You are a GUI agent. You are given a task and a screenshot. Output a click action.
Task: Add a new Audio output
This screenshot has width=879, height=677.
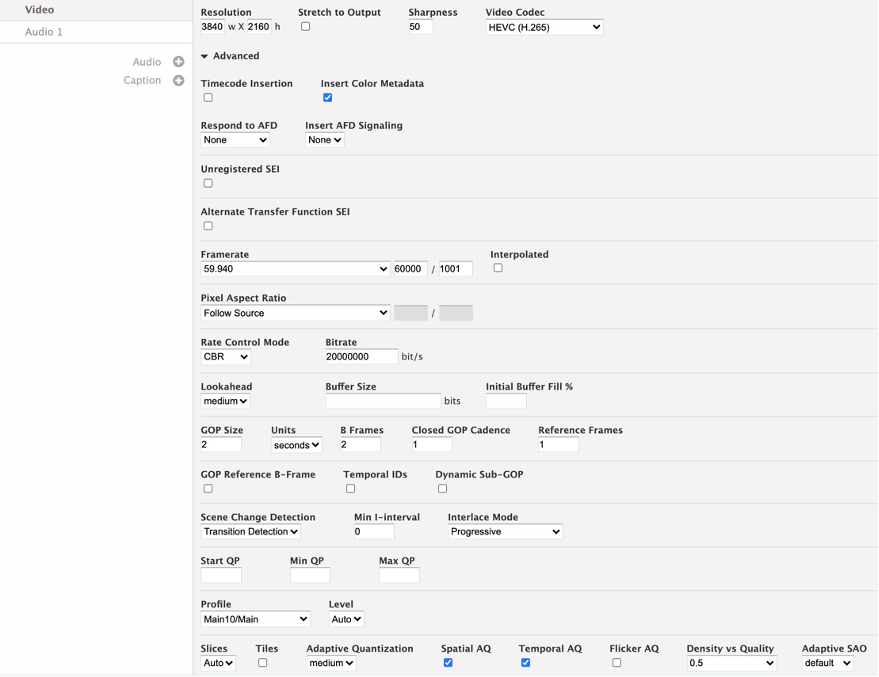pyautogui.click(x=178, y=62)
